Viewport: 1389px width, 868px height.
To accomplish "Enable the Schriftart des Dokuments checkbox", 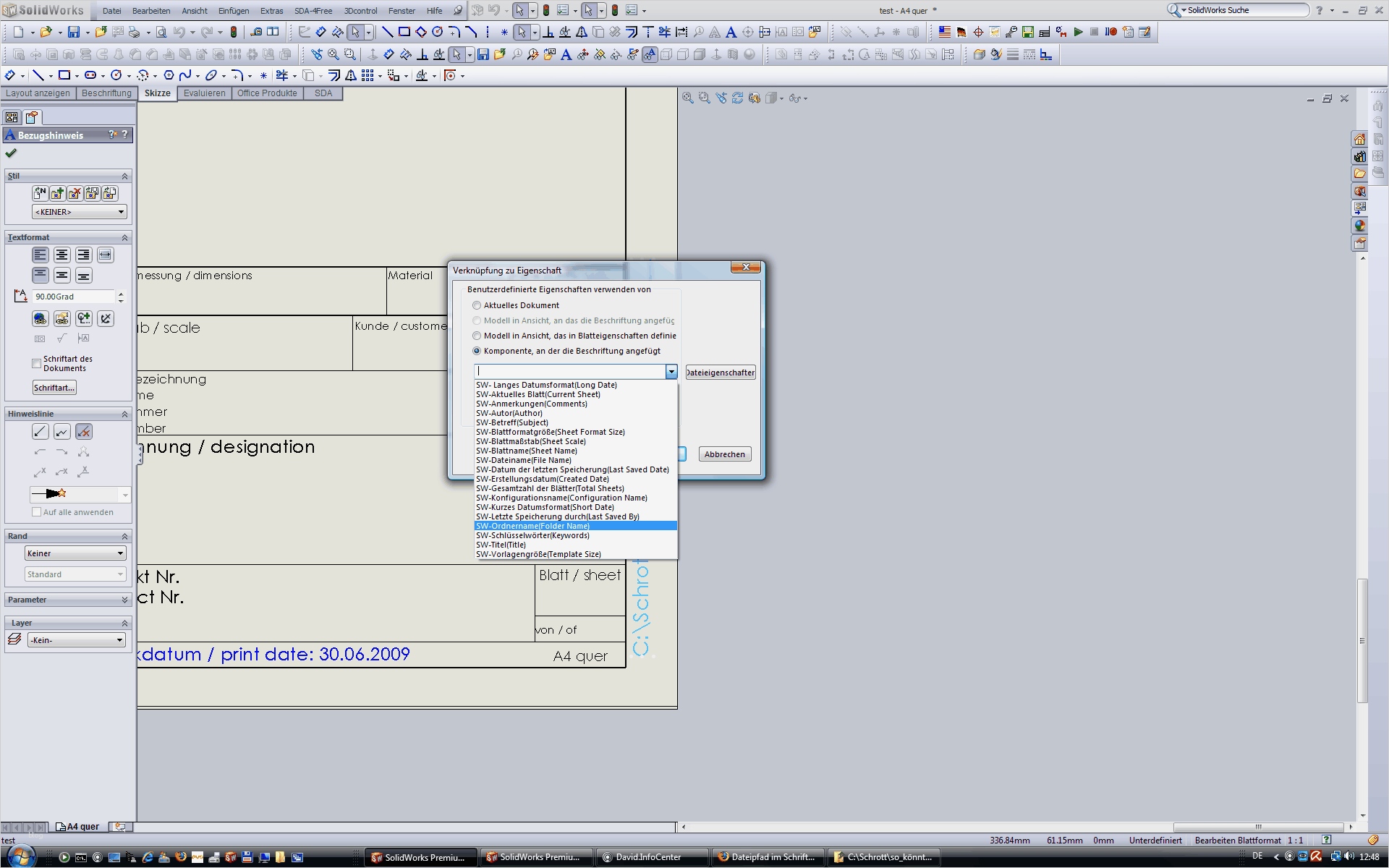I will 36,363.
